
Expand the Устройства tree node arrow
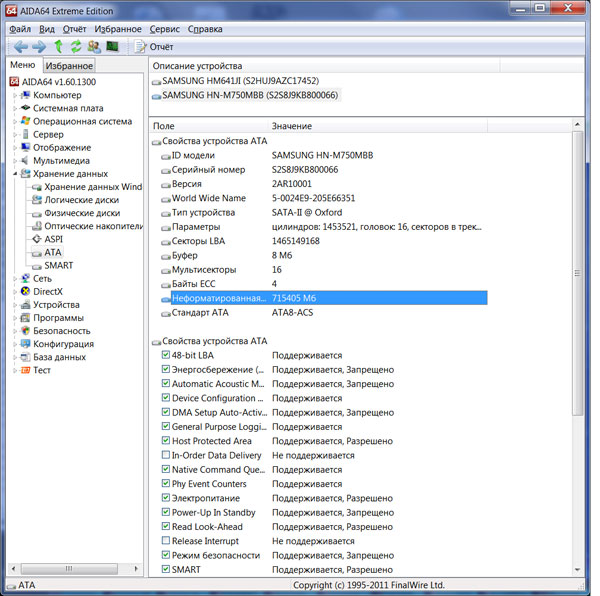(x=15, y=305)
